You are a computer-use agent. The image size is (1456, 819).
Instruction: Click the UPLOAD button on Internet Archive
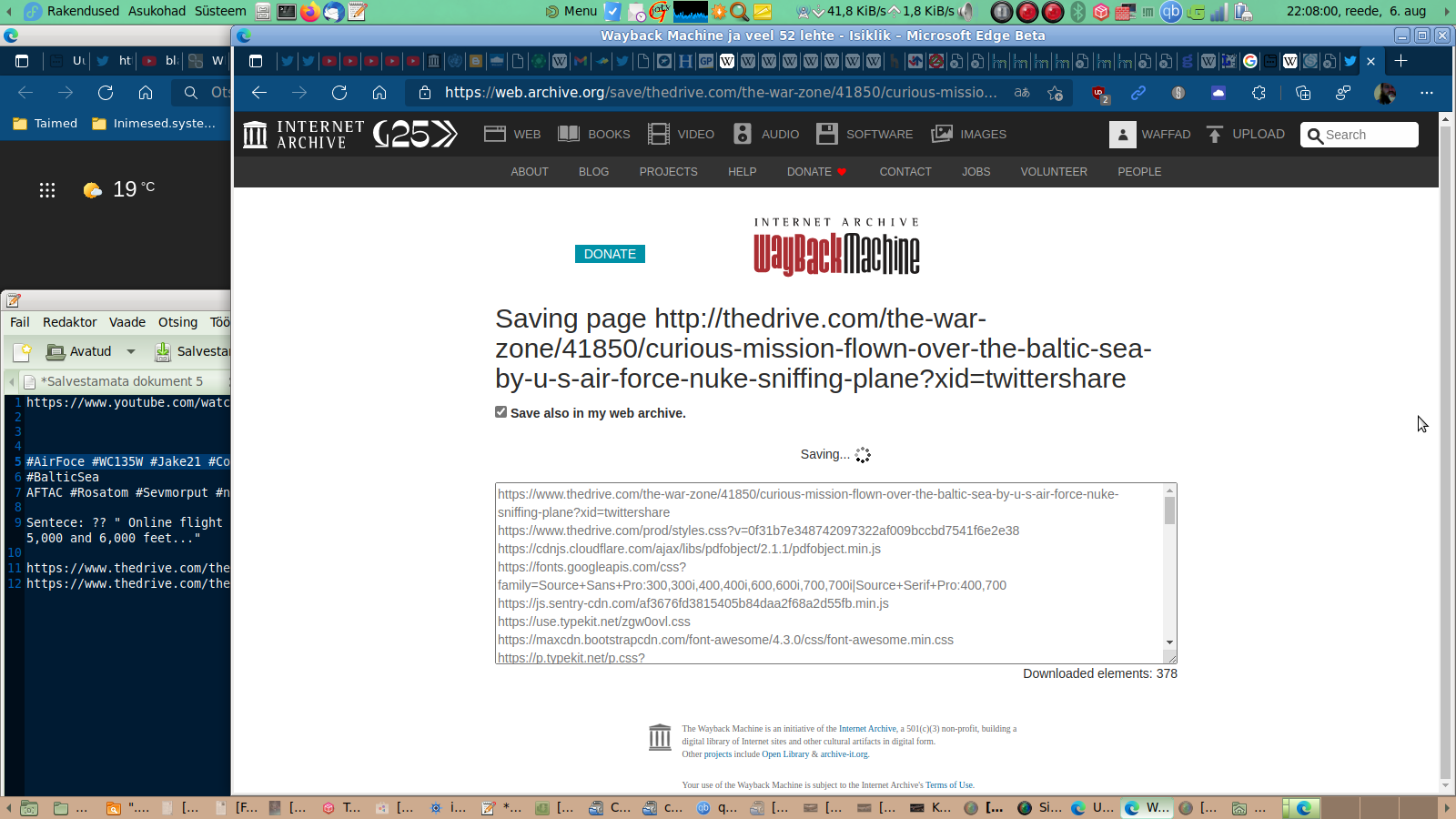pos(1246,134)
